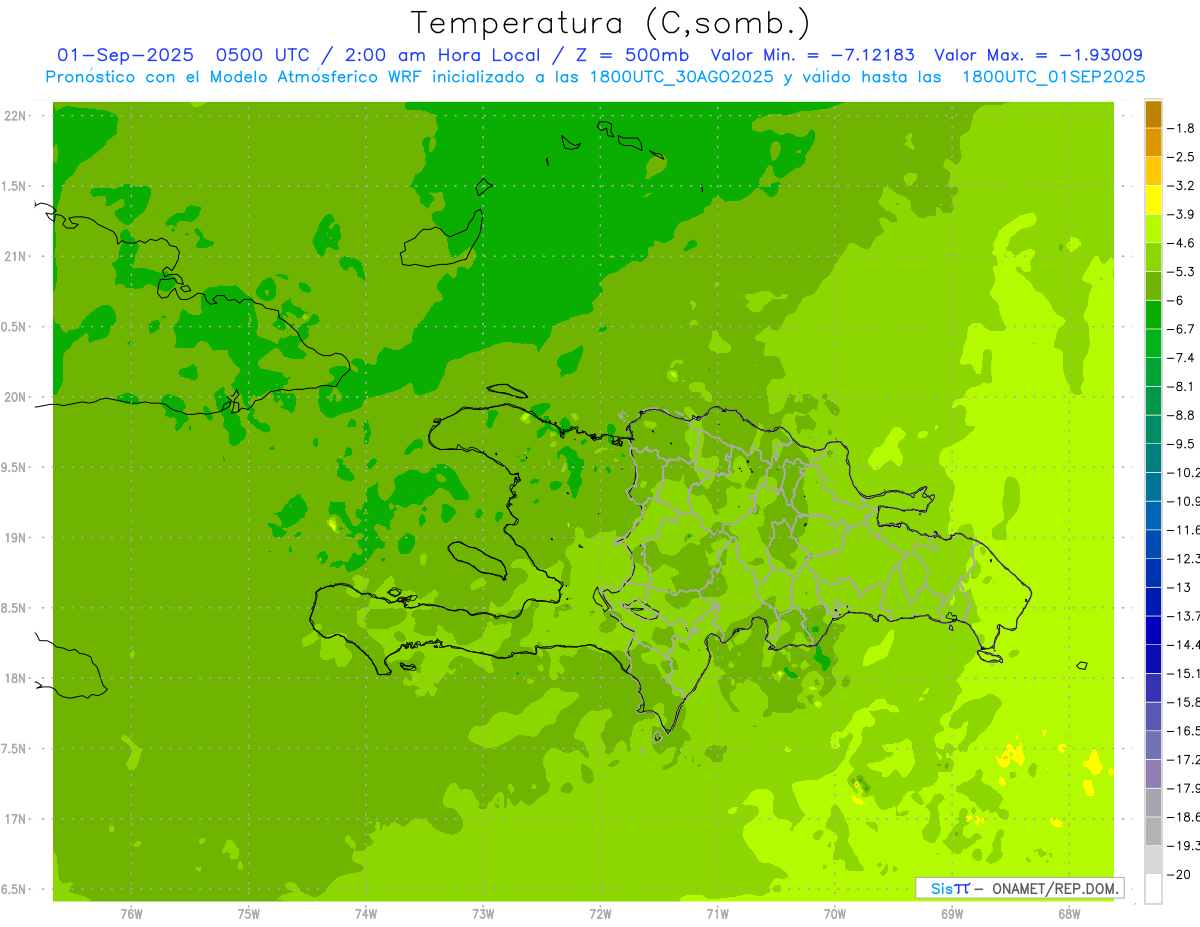Screen dimensions: 1200x927
Task: Click 'Valor Min. = -7.12183' text
Action: [x=812, y=55]
